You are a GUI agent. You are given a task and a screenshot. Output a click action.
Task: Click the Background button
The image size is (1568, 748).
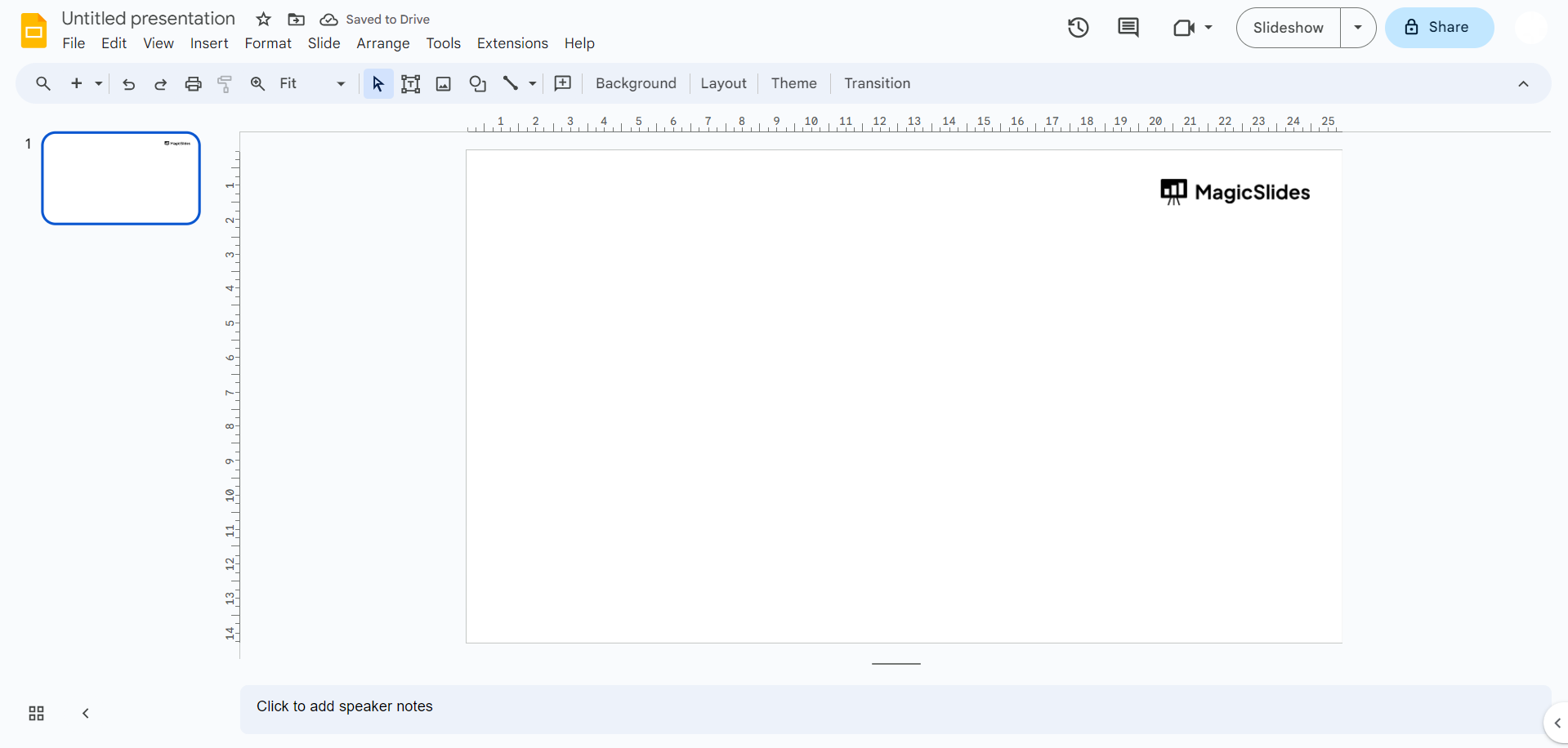pyautogui.click(x=636, y=83)
